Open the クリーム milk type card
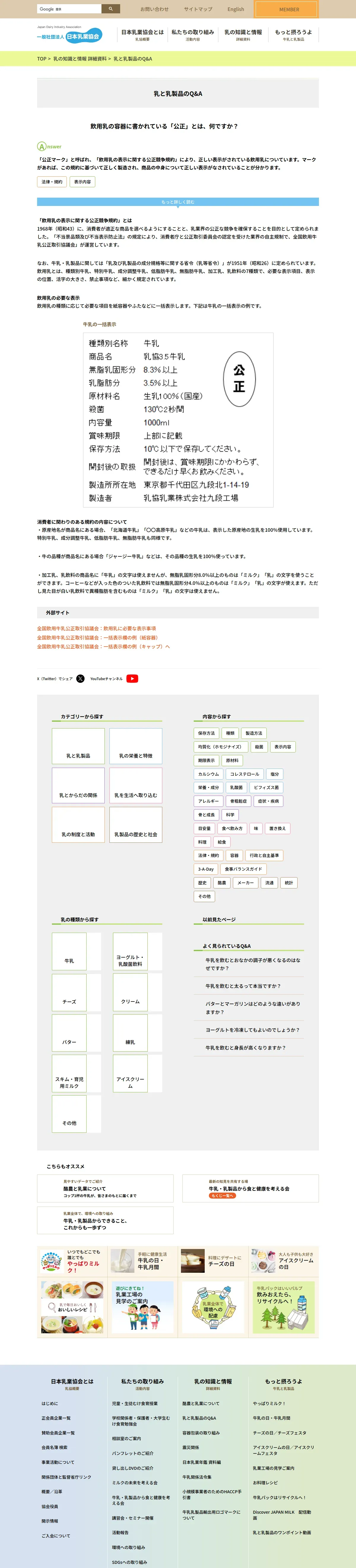This screenshot has width=356, height=1568. [x=130, y=992]
